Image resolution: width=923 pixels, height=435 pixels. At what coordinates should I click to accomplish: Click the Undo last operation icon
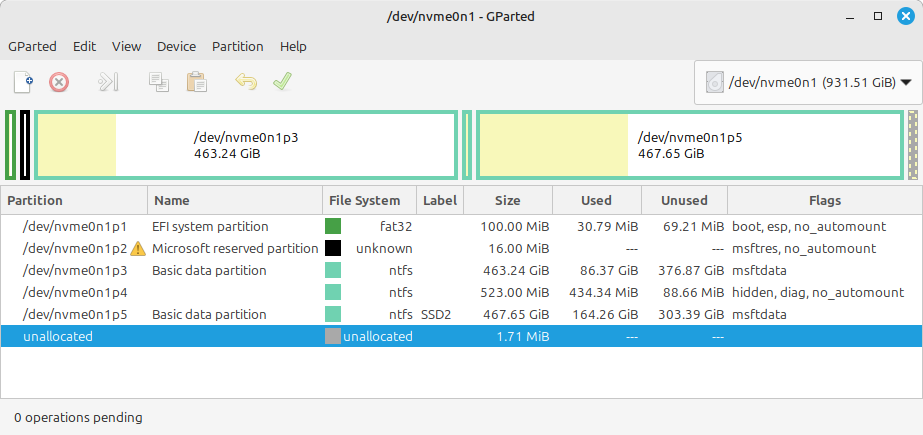click(246, 82)
